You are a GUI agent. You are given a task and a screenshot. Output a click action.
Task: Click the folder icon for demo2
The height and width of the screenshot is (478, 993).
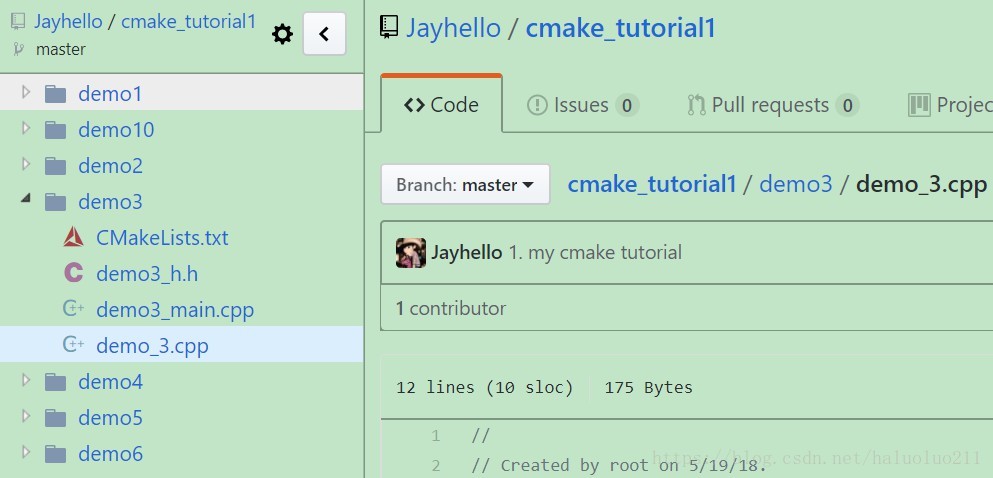click(56, 166)
